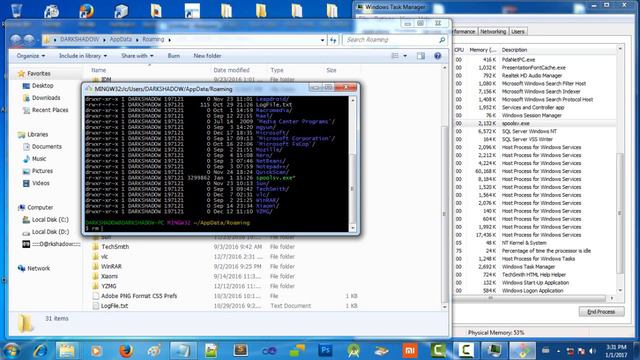640x360 pixels.
Task: Click the terminal scrollbar down arrow
Action: [353, 228]
